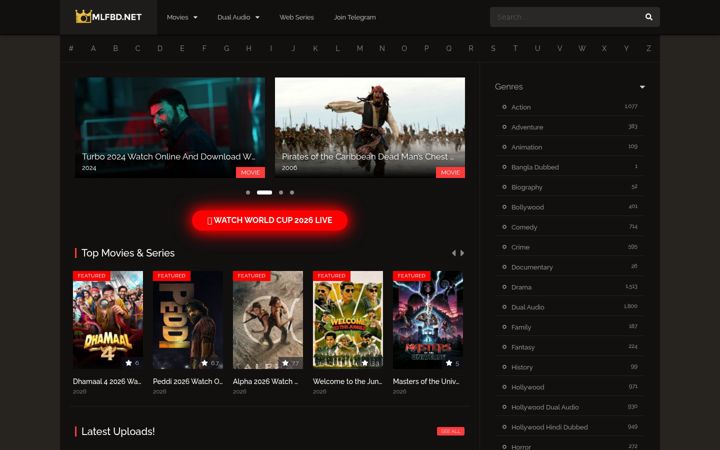
Task: Filter titles starting with letter M
Action: pyautogui.click(x=360, y=48)
